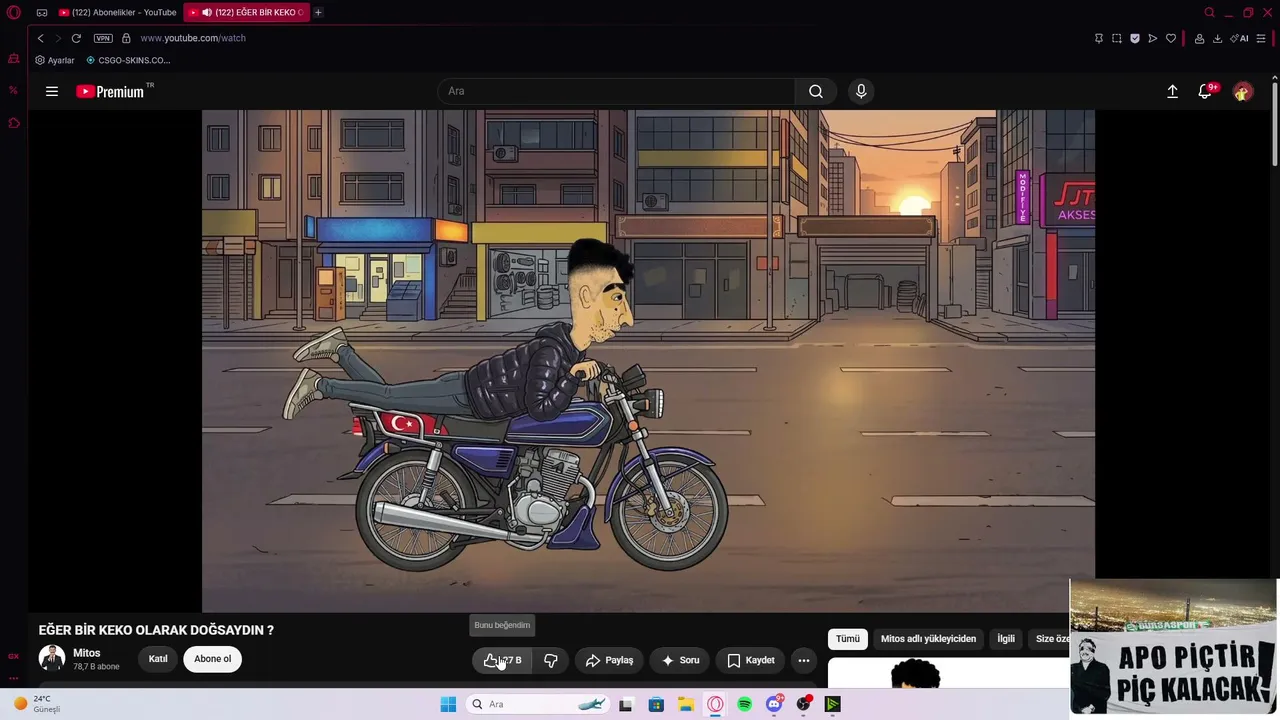Screen dimensions: 1280x720
Task: Focus the YouTube Ara search field
Action: (x=616, y=91)
